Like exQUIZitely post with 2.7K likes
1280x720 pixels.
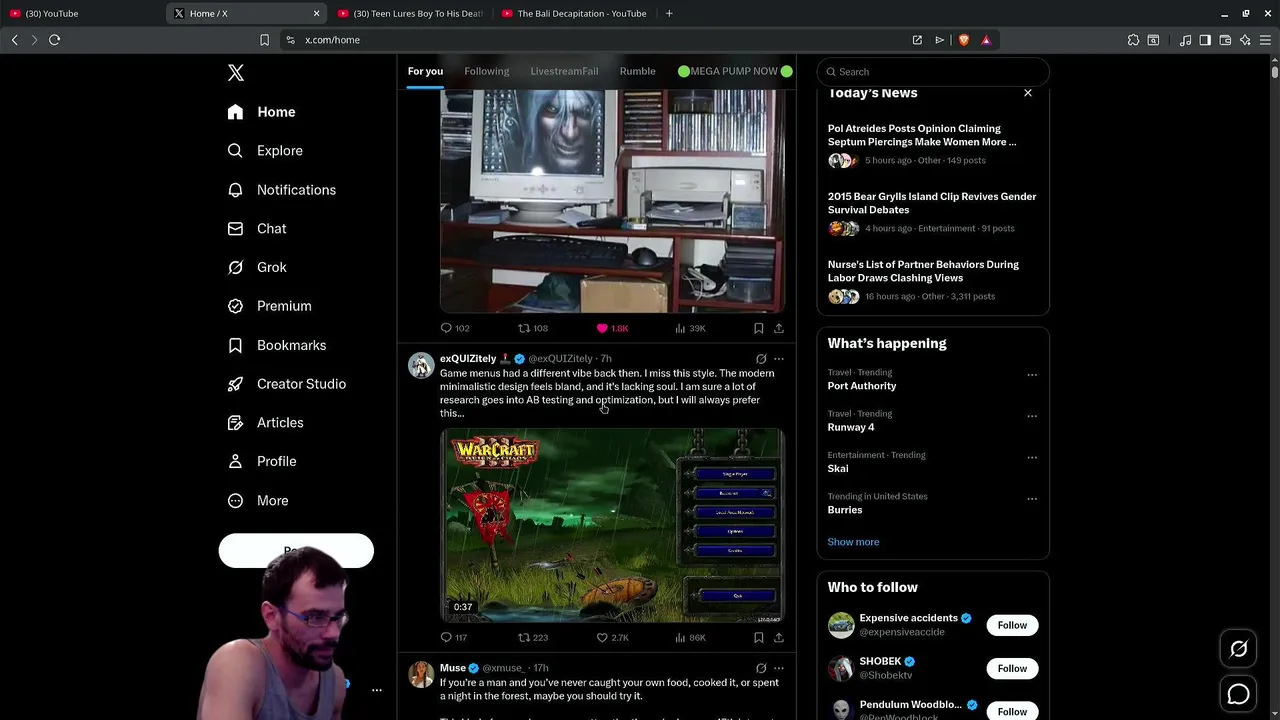612,637
